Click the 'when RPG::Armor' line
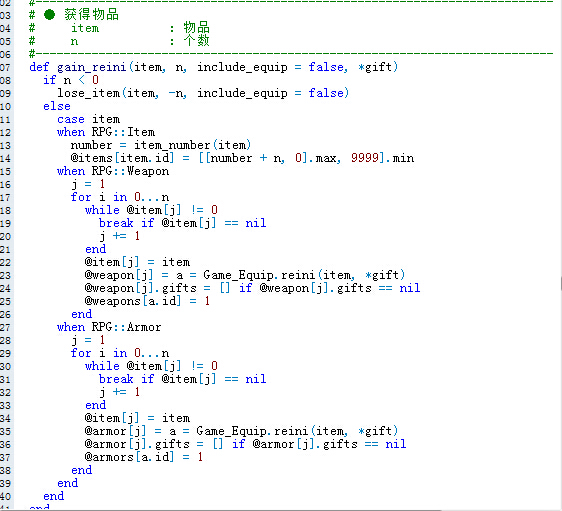Screen dimensions: 562x511 (x=109, y=327)
